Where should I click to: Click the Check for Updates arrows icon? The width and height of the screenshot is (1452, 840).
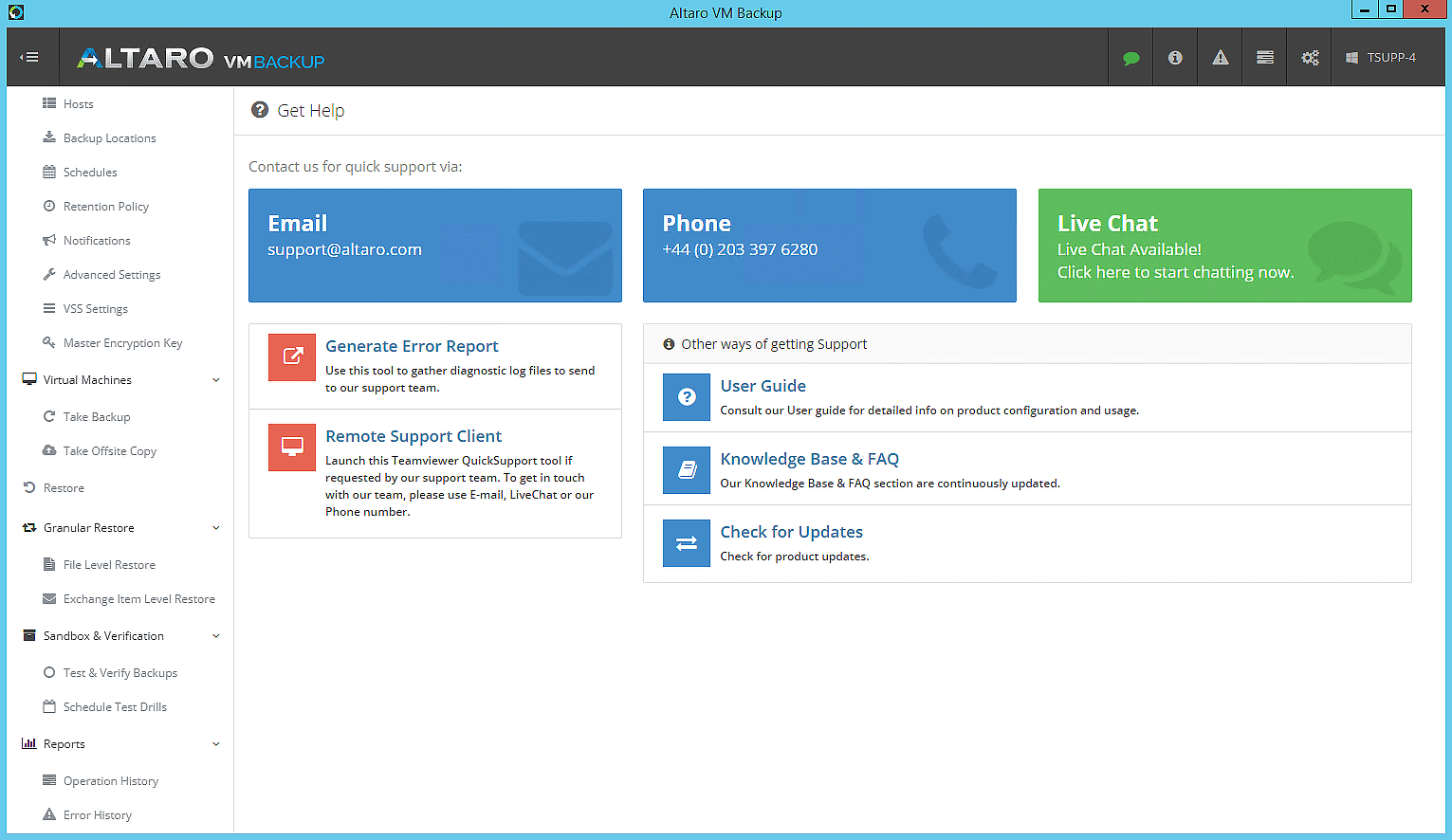[687, 543]
